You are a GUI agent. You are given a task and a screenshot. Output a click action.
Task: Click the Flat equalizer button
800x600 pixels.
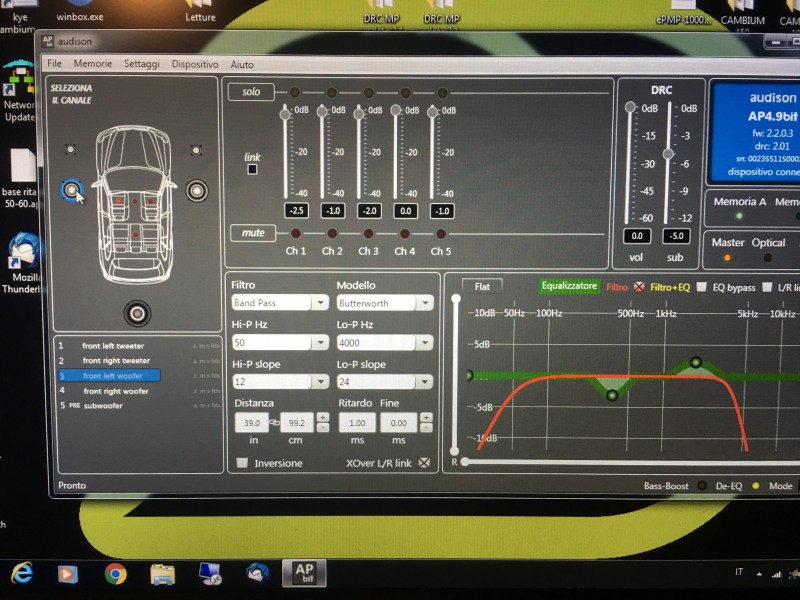click(x=482, y=287)
